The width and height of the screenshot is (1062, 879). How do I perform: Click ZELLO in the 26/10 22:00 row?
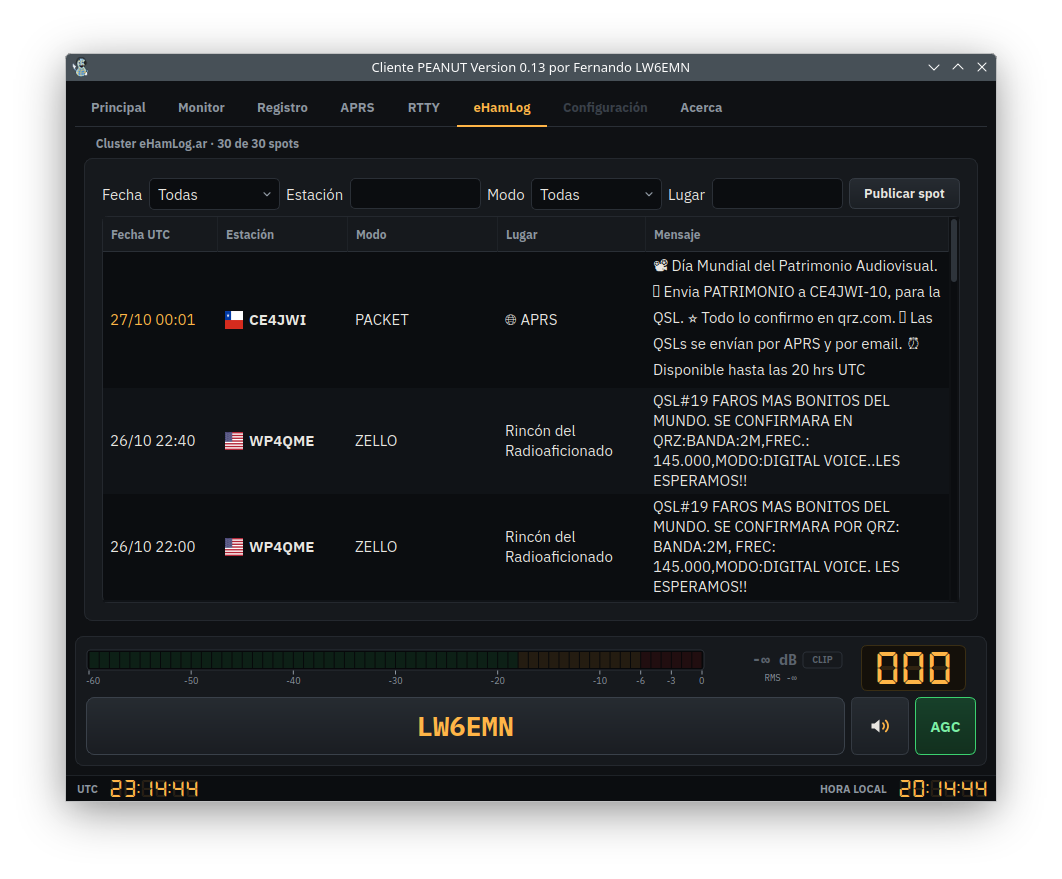click(x=376, y=546)
